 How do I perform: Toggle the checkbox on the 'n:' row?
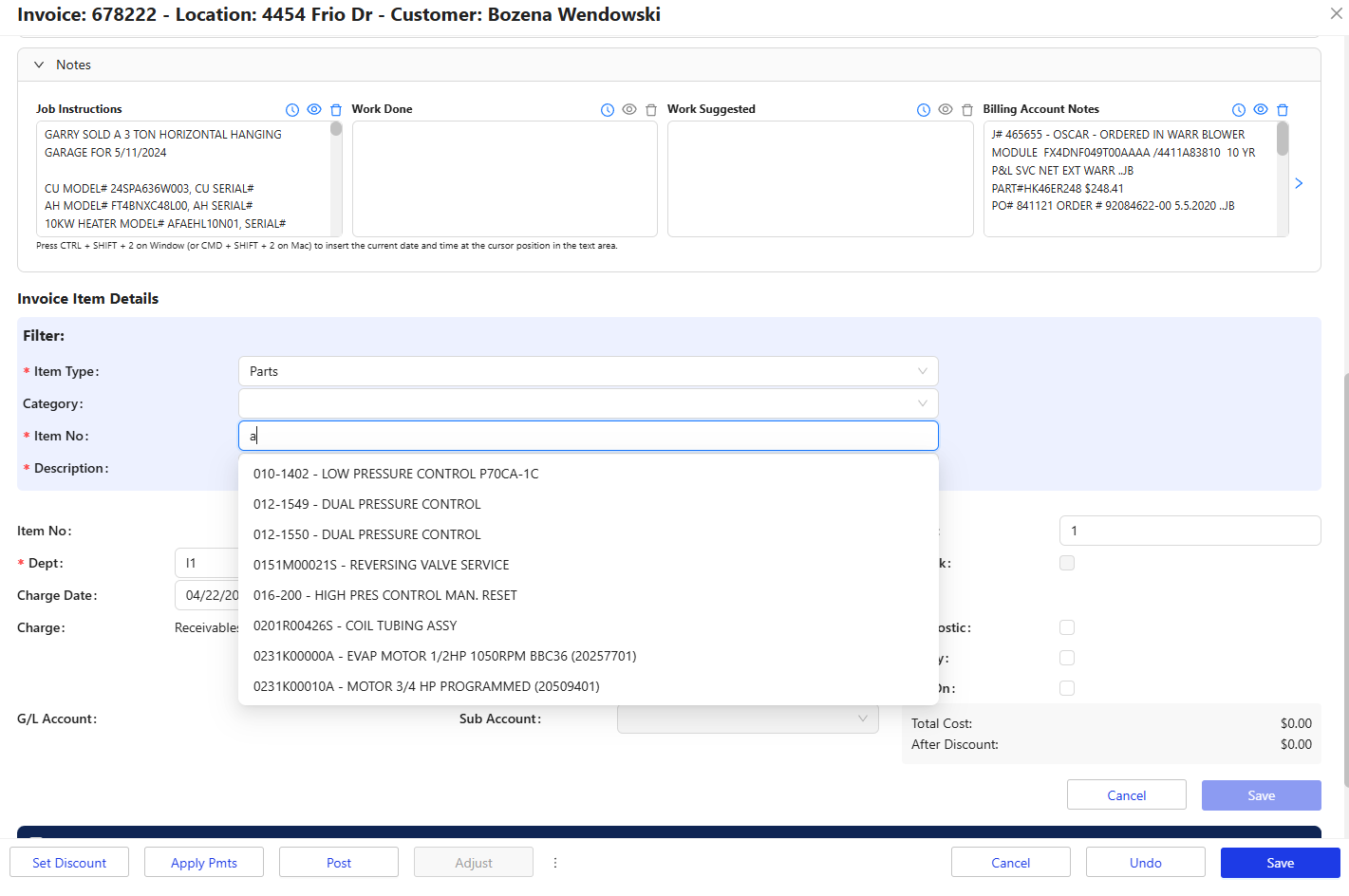tap(1067, 688)
